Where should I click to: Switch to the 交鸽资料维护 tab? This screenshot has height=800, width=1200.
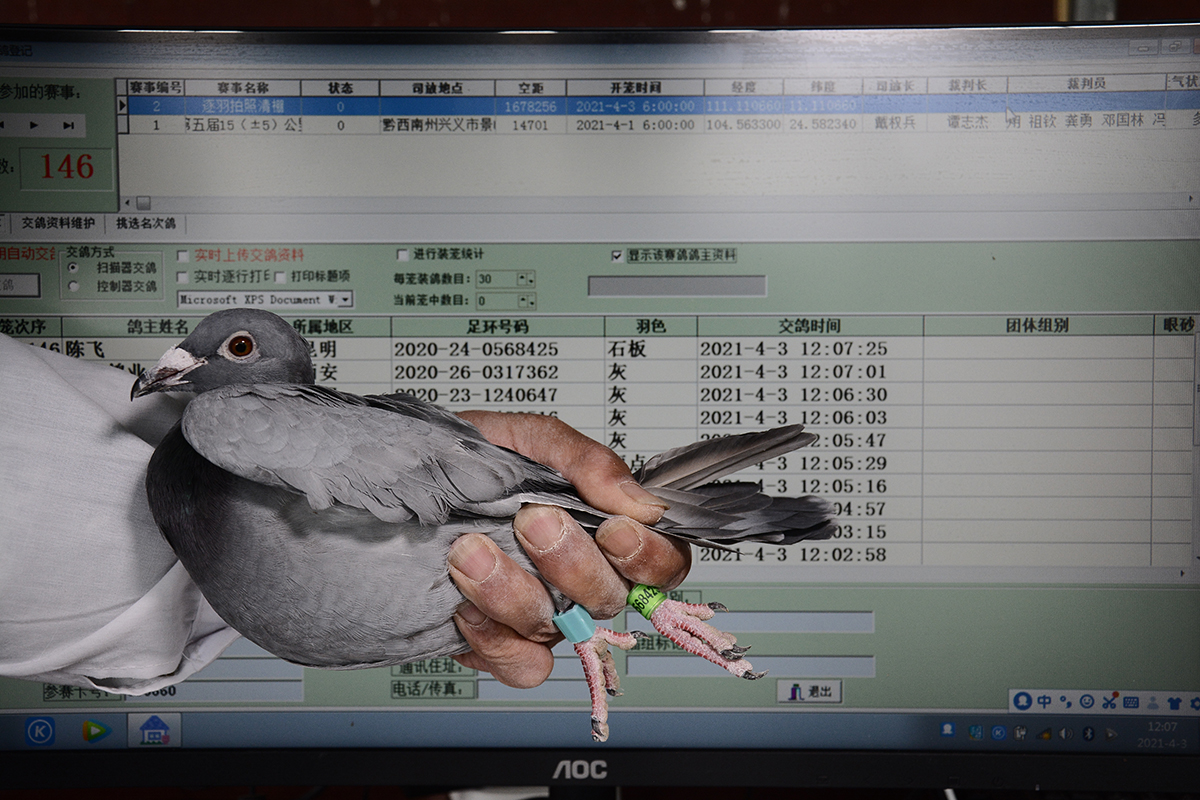[58, 223]
